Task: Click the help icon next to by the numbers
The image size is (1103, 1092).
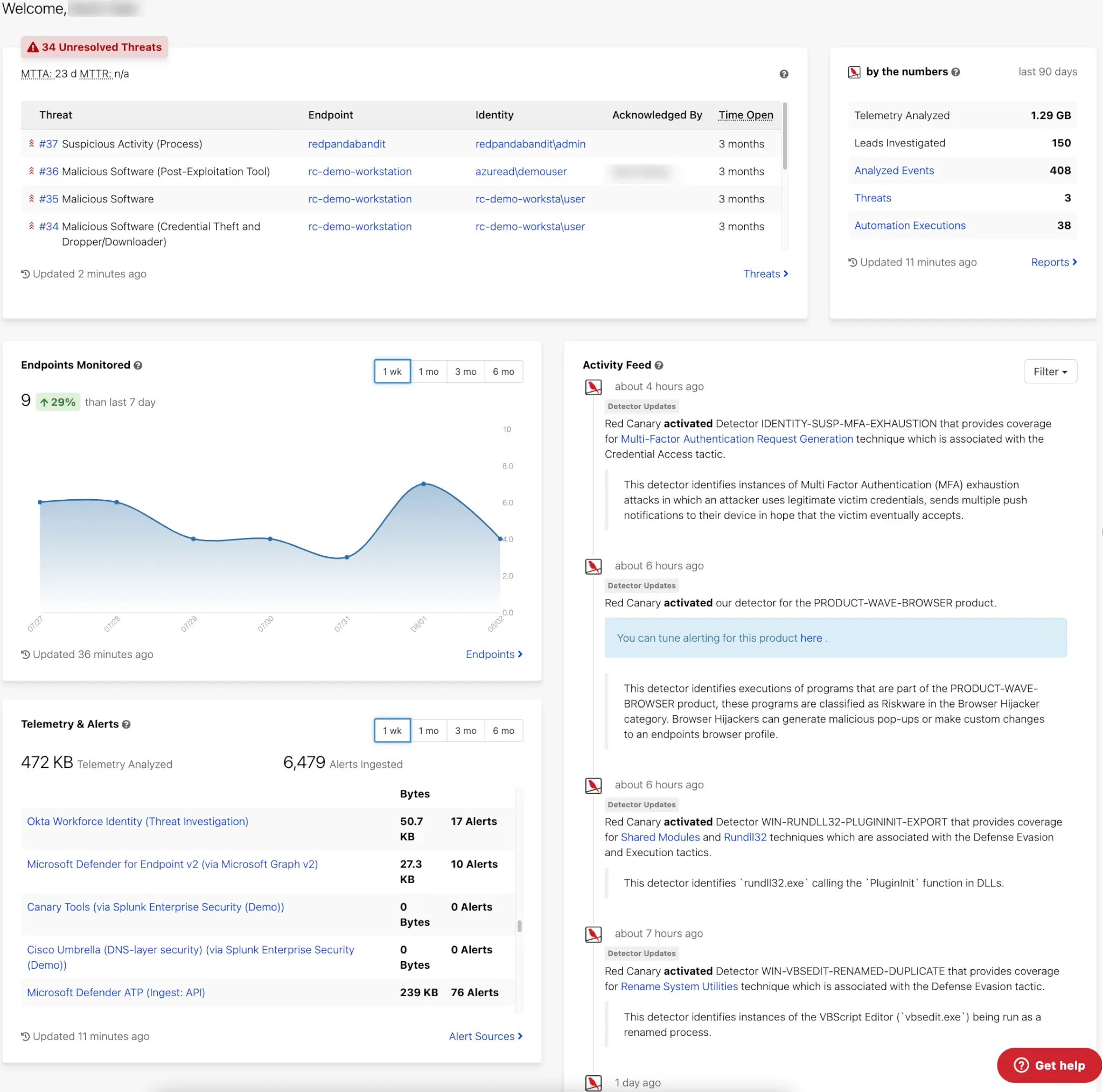Action: tap(956, 72)
